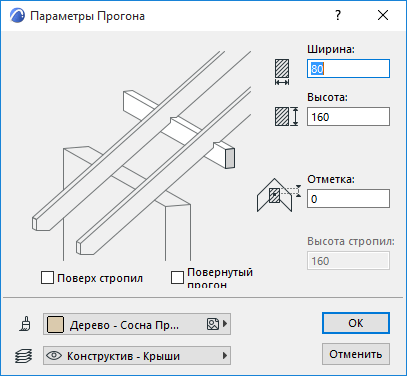Click the help question mark button

(338, 15)
